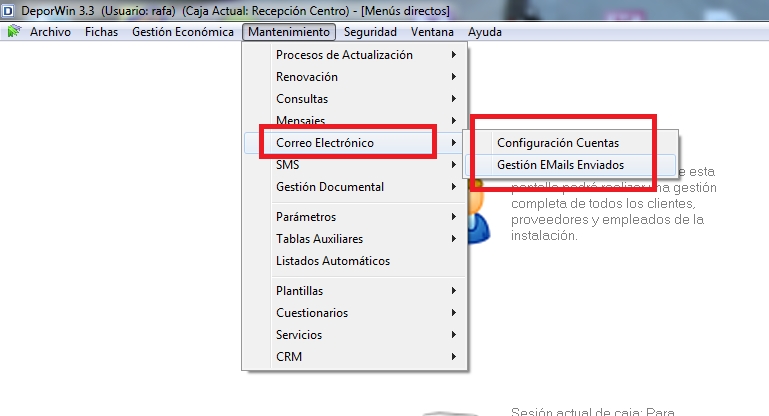
Task: Expand the SMS submenu arrow
Action: pyautogui.click(x=454, y=165)
